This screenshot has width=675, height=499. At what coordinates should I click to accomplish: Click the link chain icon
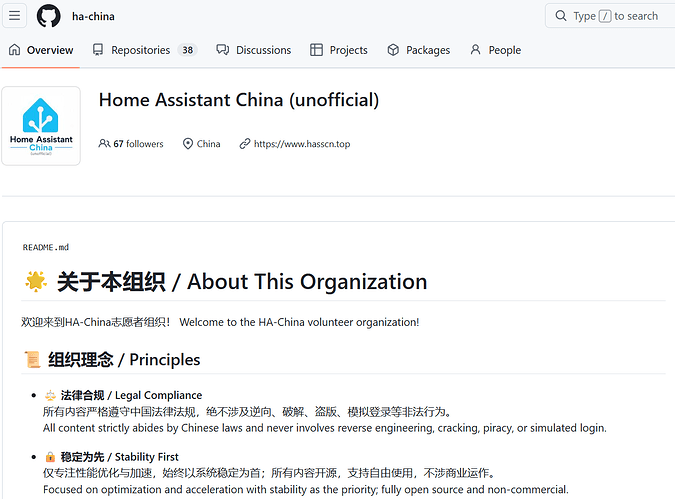click(245, 144)
